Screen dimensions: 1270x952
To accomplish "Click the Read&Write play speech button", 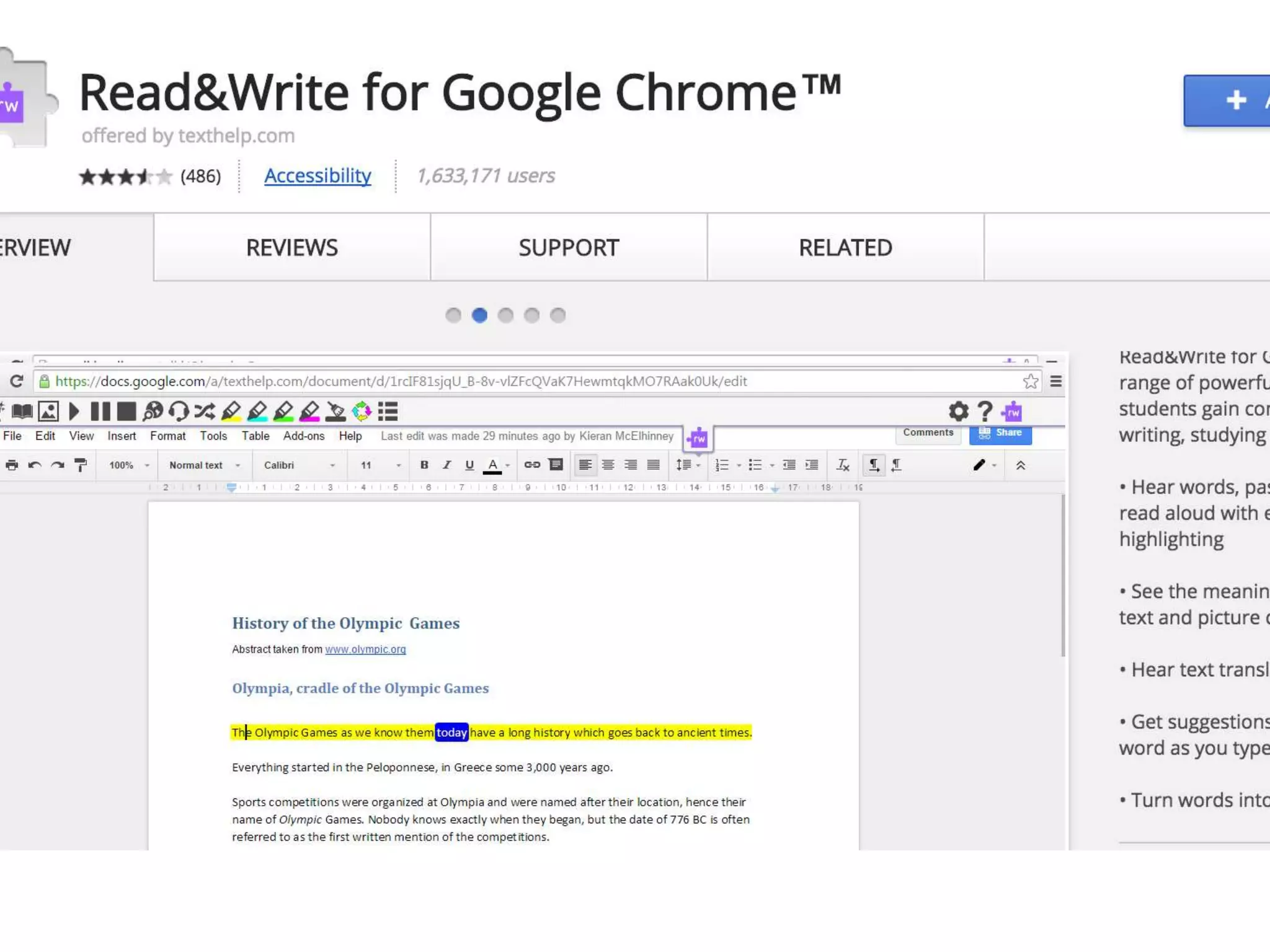I will coord(74,412).
